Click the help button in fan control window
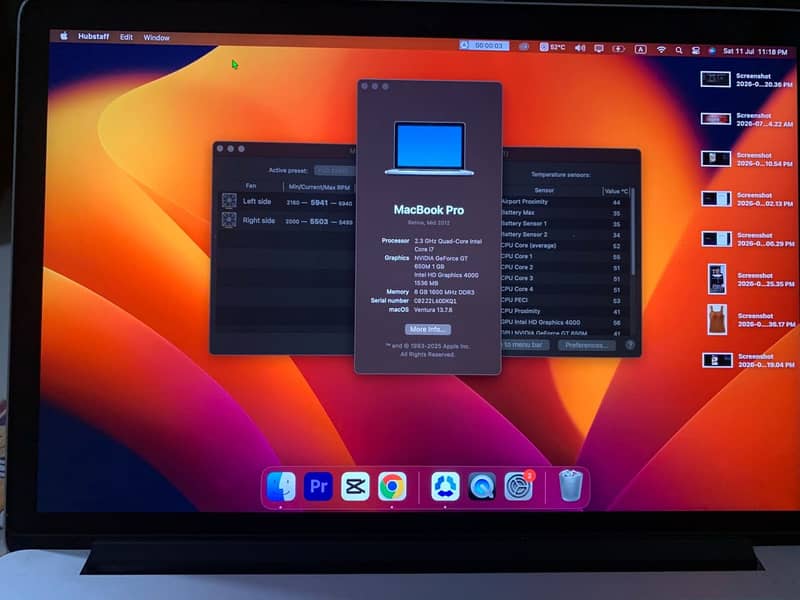The height and width of the screenshot is (600, 800). pos(630,345)
